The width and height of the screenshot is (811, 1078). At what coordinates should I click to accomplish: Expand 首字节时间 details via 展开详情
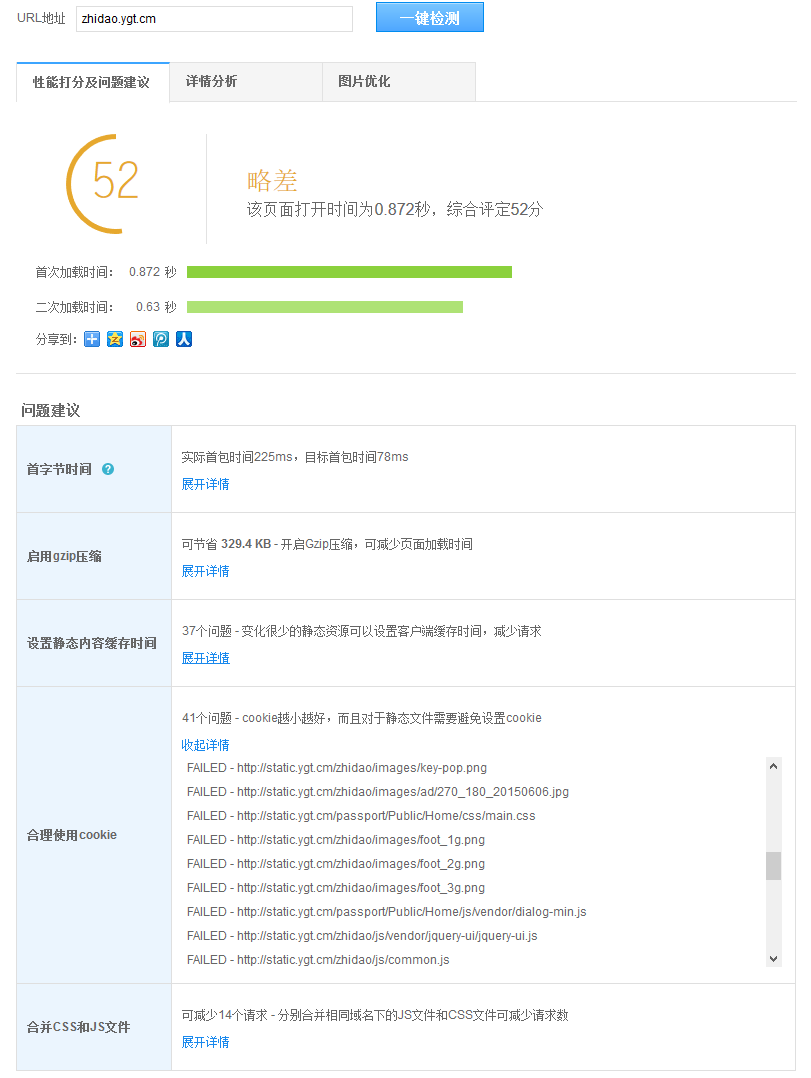pyautogui.click(x=205, y=484)
